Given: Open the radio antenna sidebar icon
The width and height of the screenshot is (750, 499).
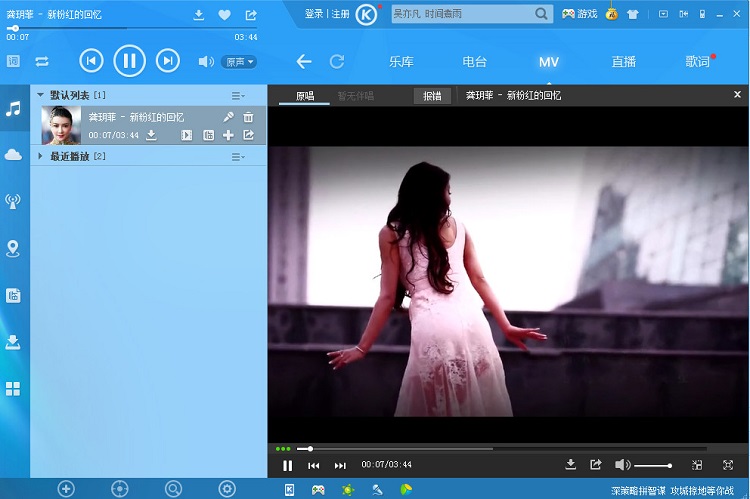Looking at the screenshot, I should 13,201.
